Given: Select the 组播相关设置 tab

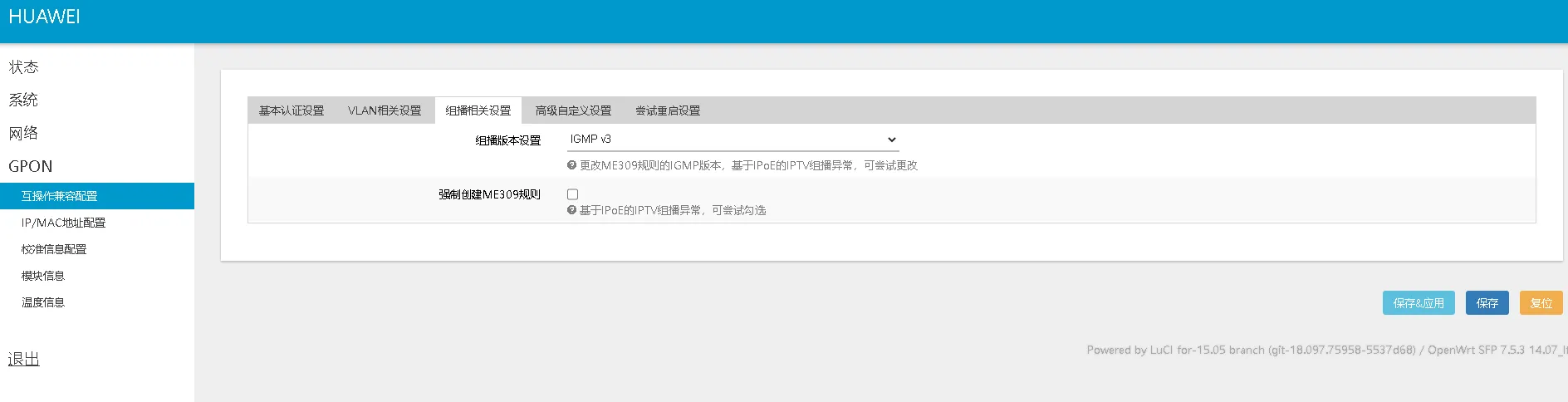Looking at the screenshot, I should [x=478, y=110].
